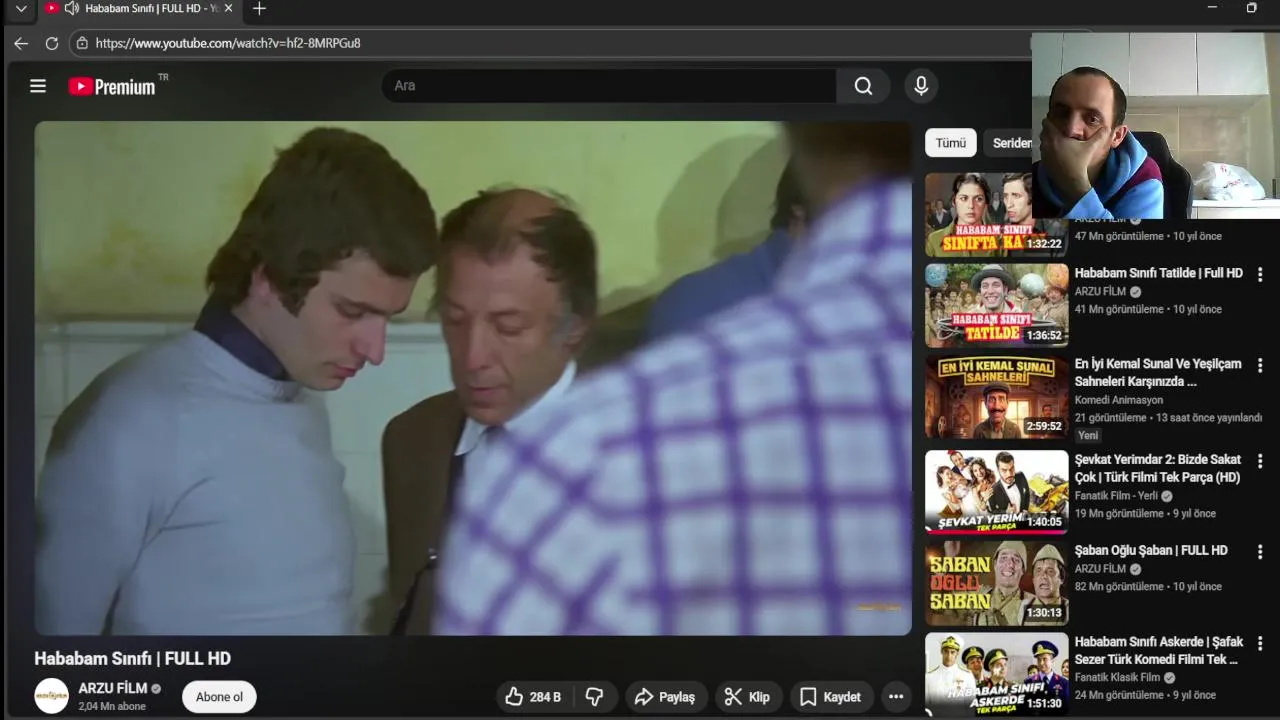Click the search magnifier button

[x=863, y=86]
